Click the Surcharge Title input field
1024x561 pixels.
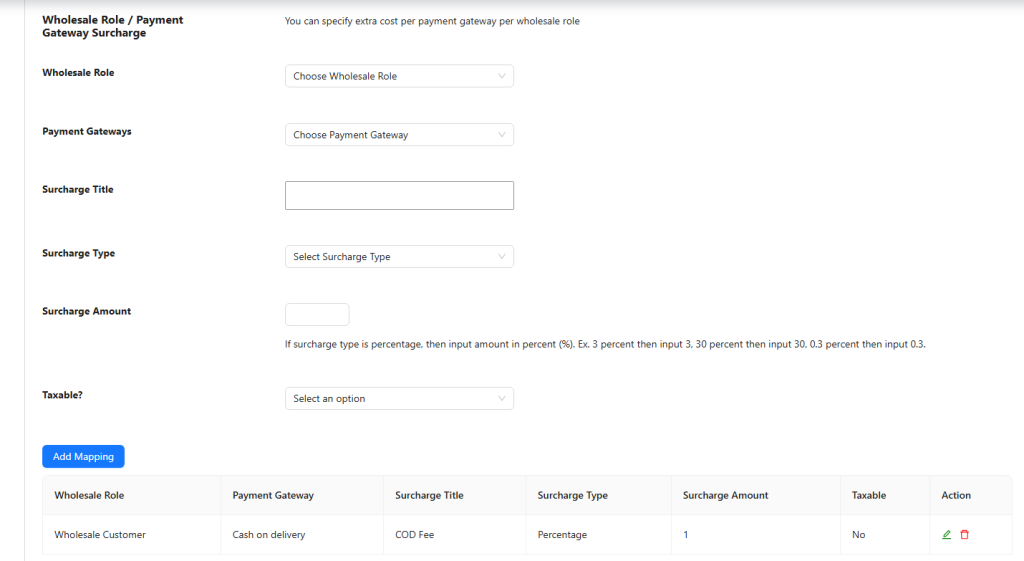point(399,195)
